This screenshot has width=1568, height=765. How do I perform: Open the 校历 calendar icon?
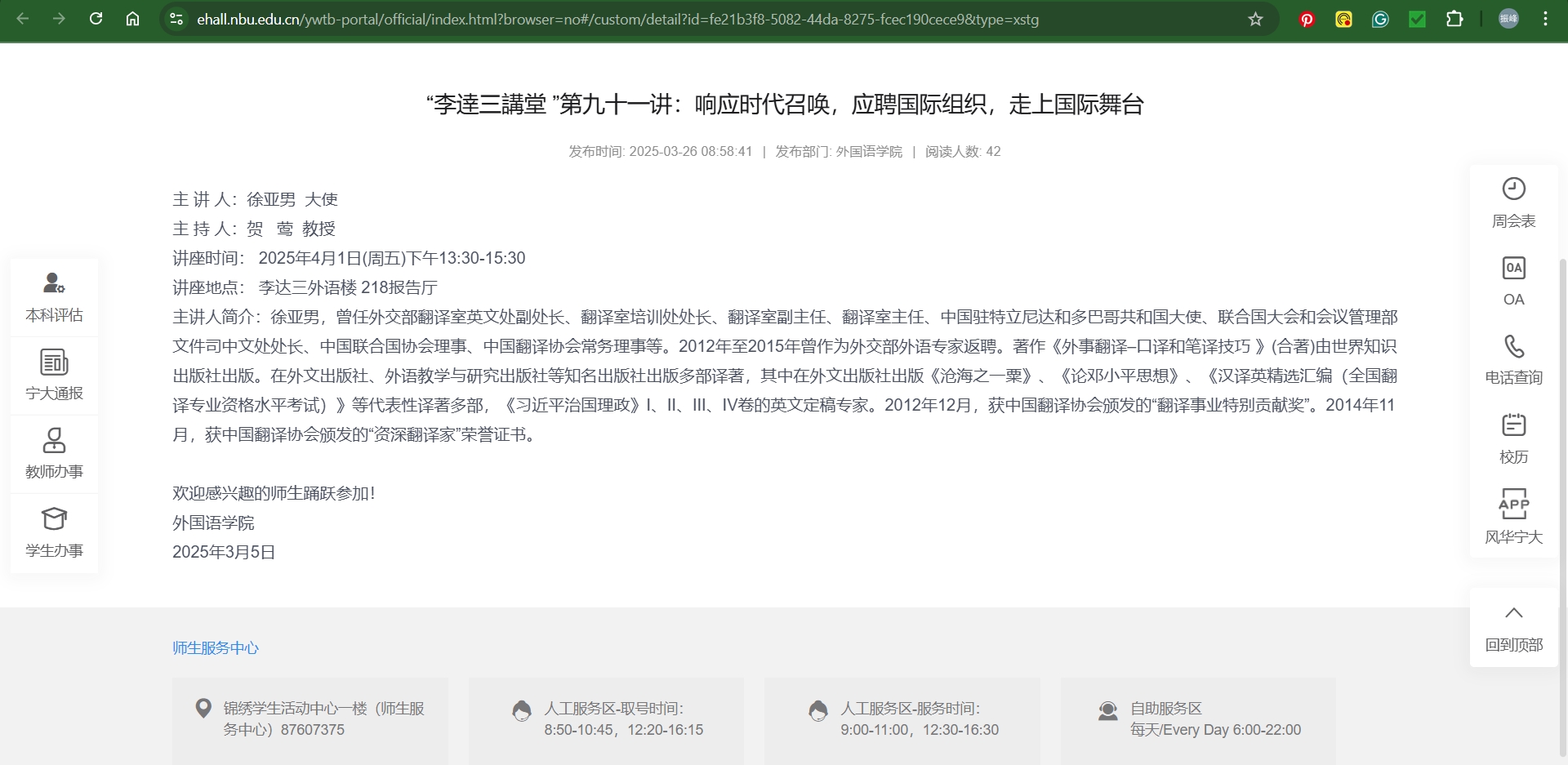(x=1513, y=425)
